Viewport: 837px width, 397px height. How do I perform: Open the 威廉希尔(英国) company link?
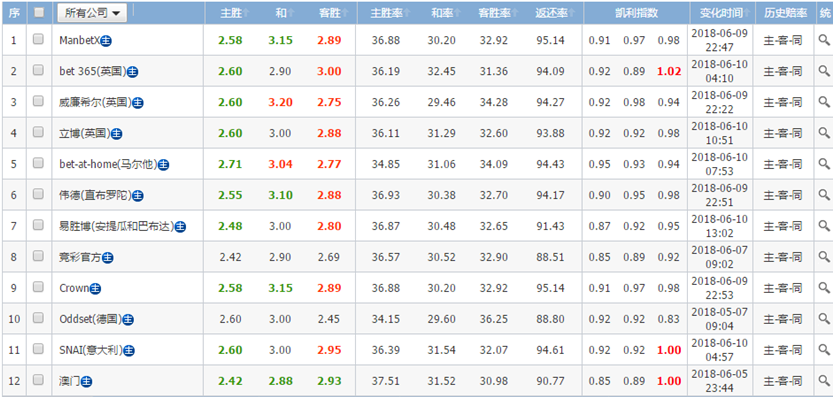pyautogui.click(x=95, y=102)
